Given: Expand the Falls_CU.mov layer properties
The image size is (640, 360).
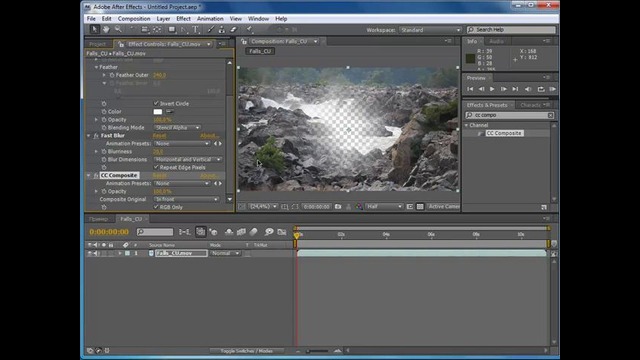Looking at the screenshot, I should pyautogui.click(x=120, y=253).
